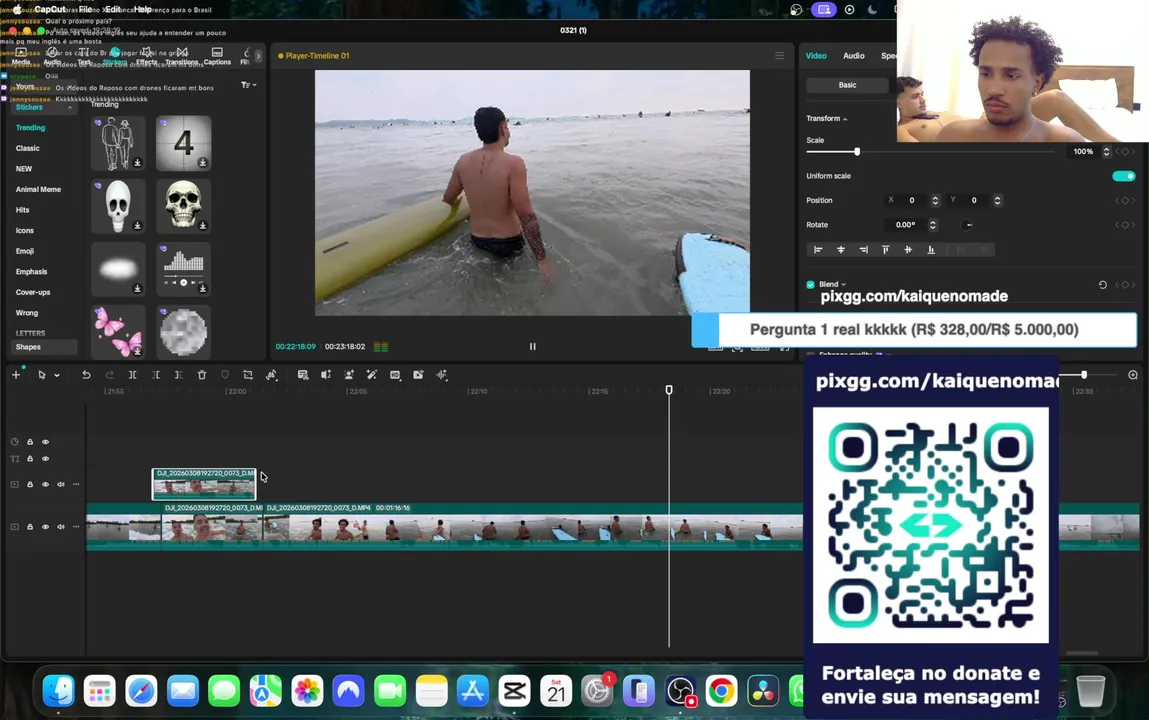
Task: Click the Redo arrow in the timeline toolbar
Action: (109, 375)
